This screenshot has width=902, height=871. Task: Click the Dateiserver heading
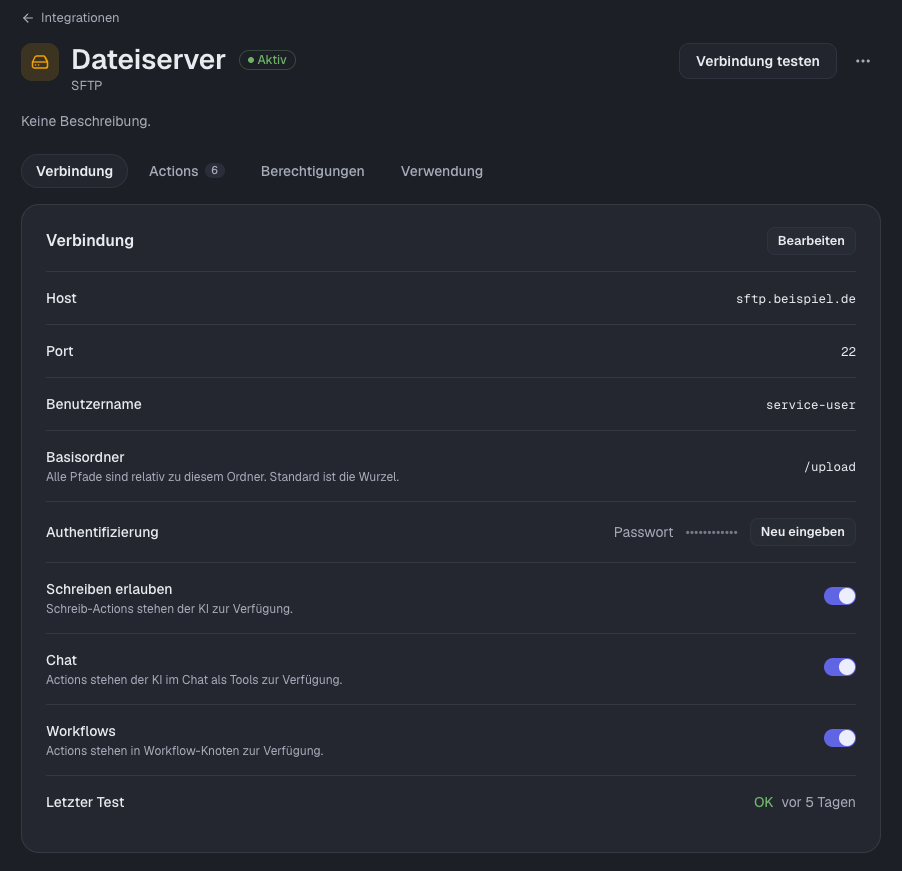coord(148,60)
